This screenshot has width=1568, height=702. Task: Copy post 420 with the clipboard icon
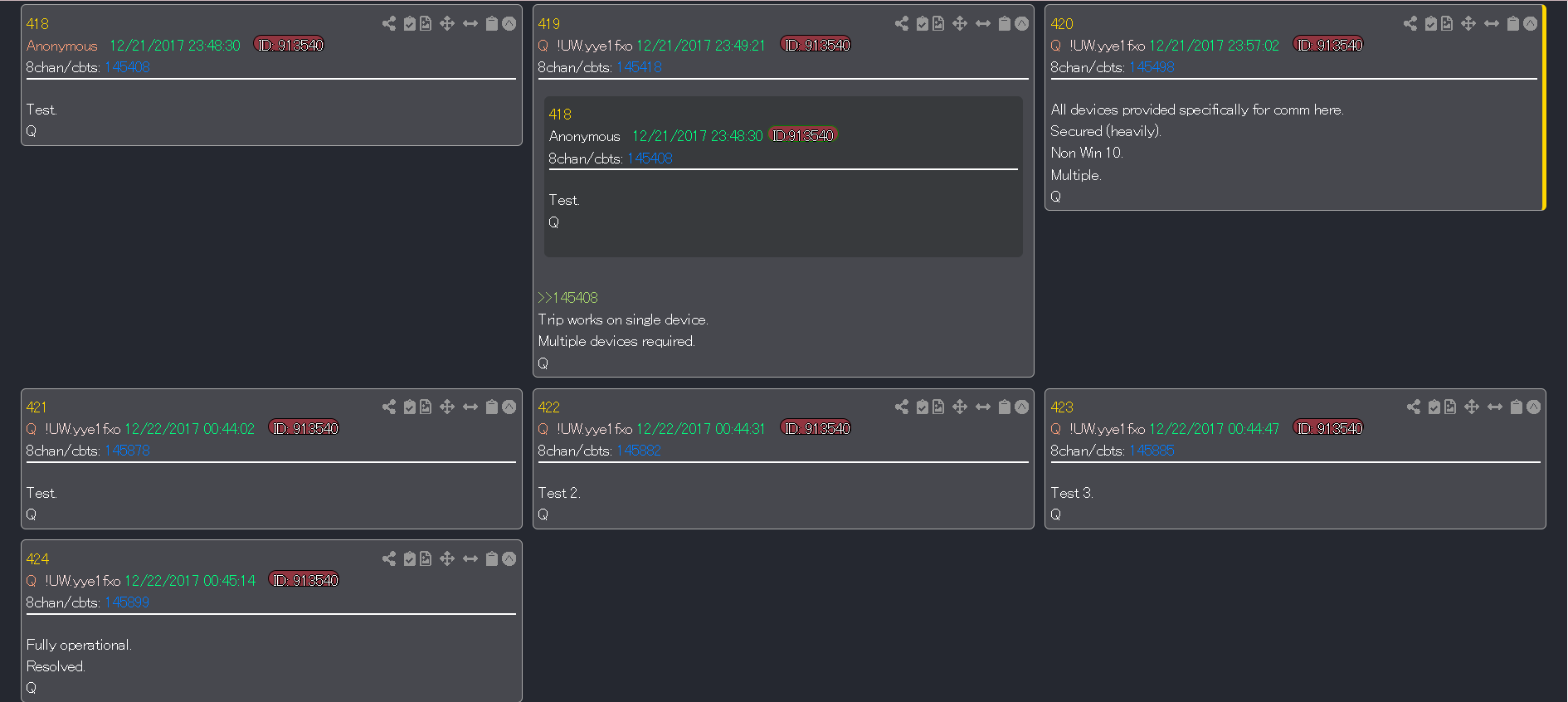[x=1513, y=23]
